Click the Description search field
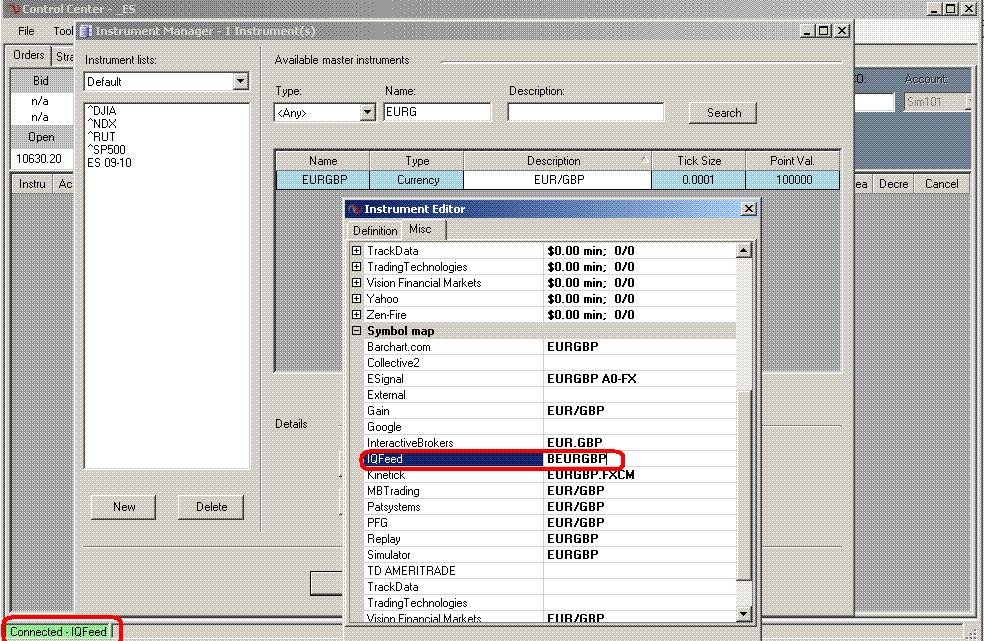This screenshot has height=641, width=984. [586, 112]
